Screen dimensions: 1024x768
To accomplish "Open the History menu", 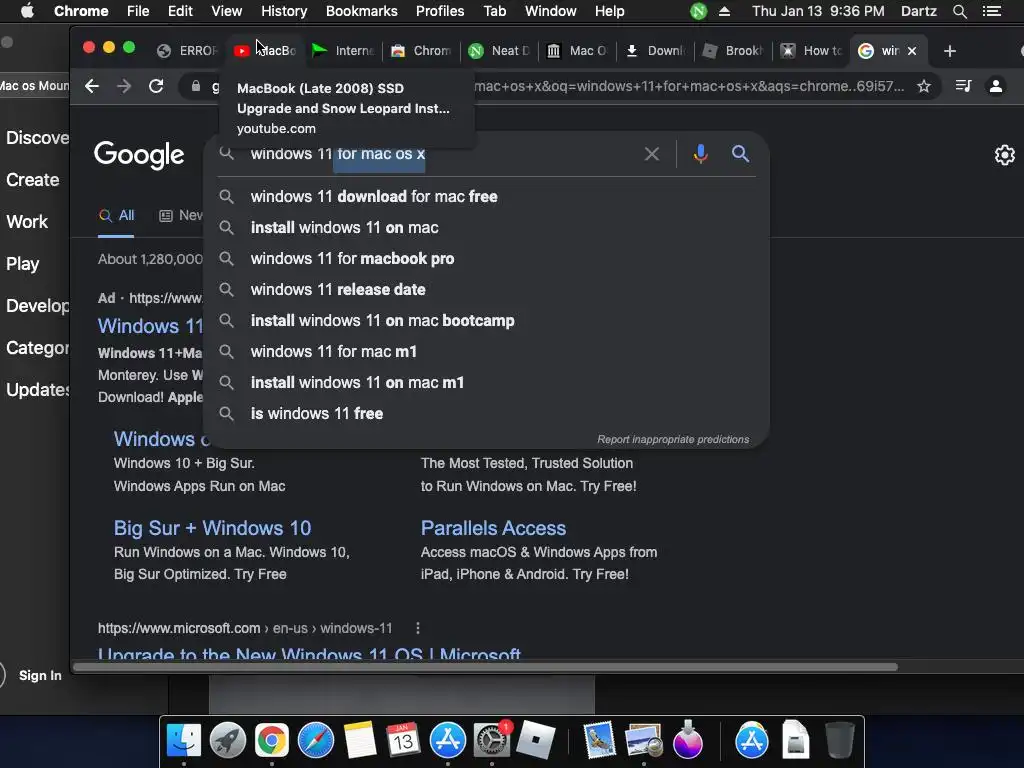I will click(x=284, y=11).
